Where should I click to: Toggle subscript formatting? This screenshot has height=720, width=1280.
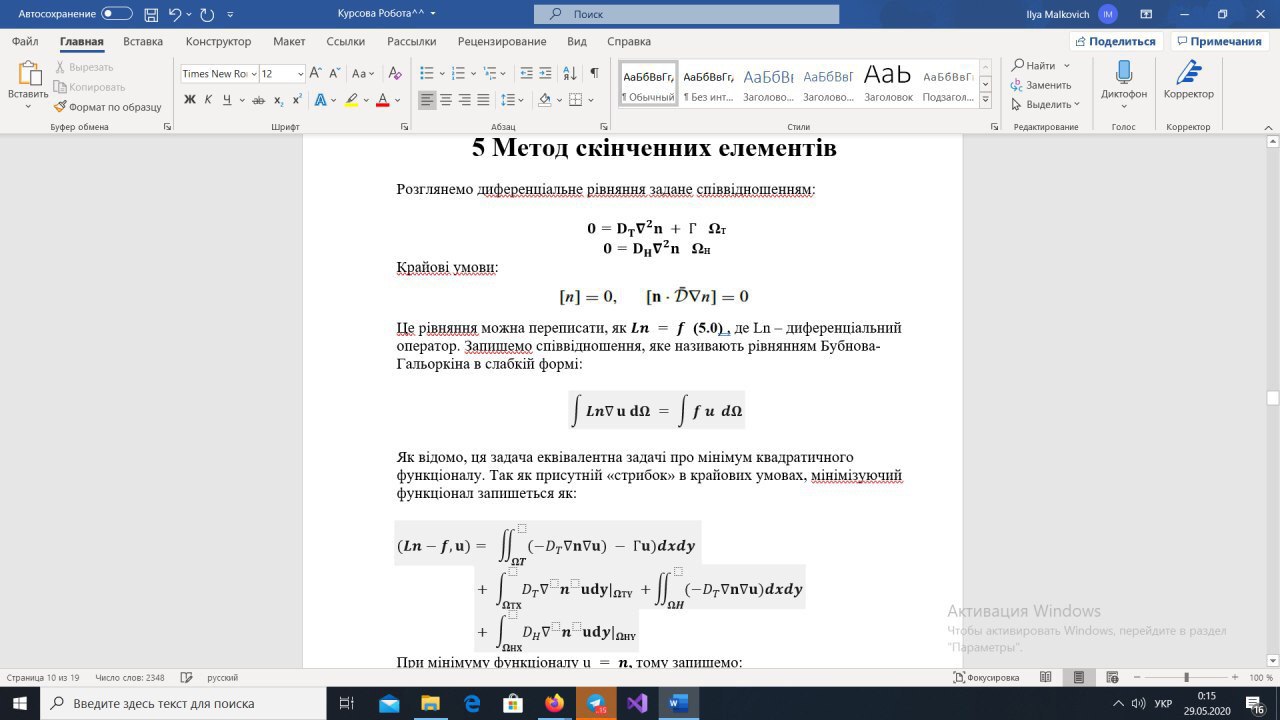pyautogui.click(x=278, y=100)
